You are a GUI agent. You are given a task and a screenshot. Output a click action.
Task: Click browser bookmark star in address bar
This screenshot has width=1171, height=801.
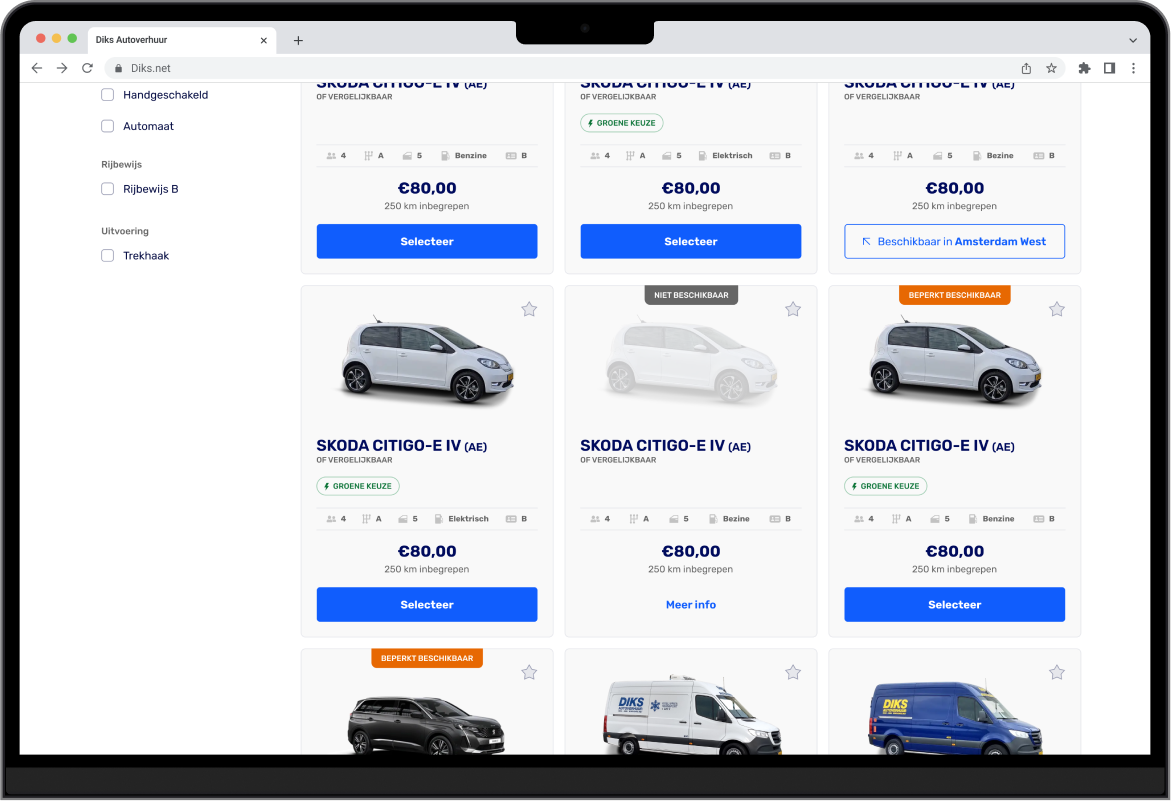pyautogui.click(x=1051, y=68)
